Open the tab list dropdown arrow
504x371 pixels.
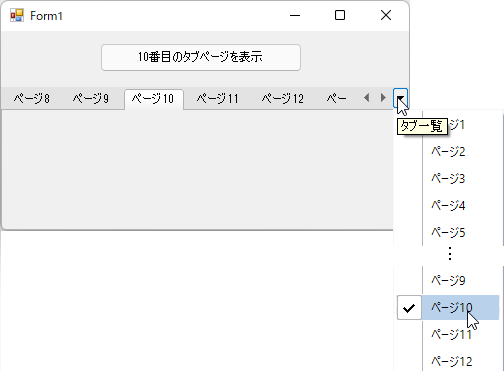pos(400,98)
